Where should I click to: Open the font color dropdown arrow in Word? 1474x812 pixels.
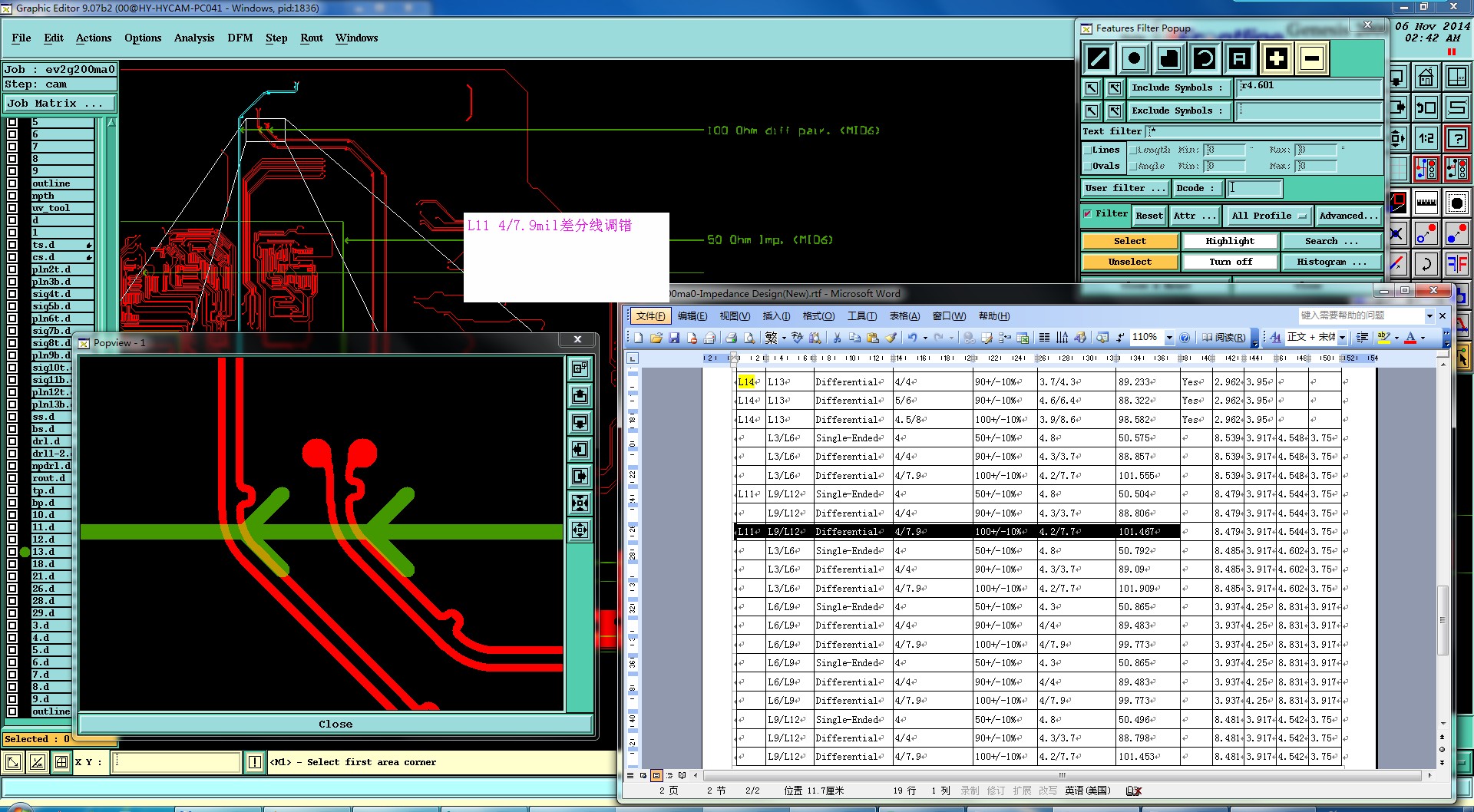coord(1423,338)
